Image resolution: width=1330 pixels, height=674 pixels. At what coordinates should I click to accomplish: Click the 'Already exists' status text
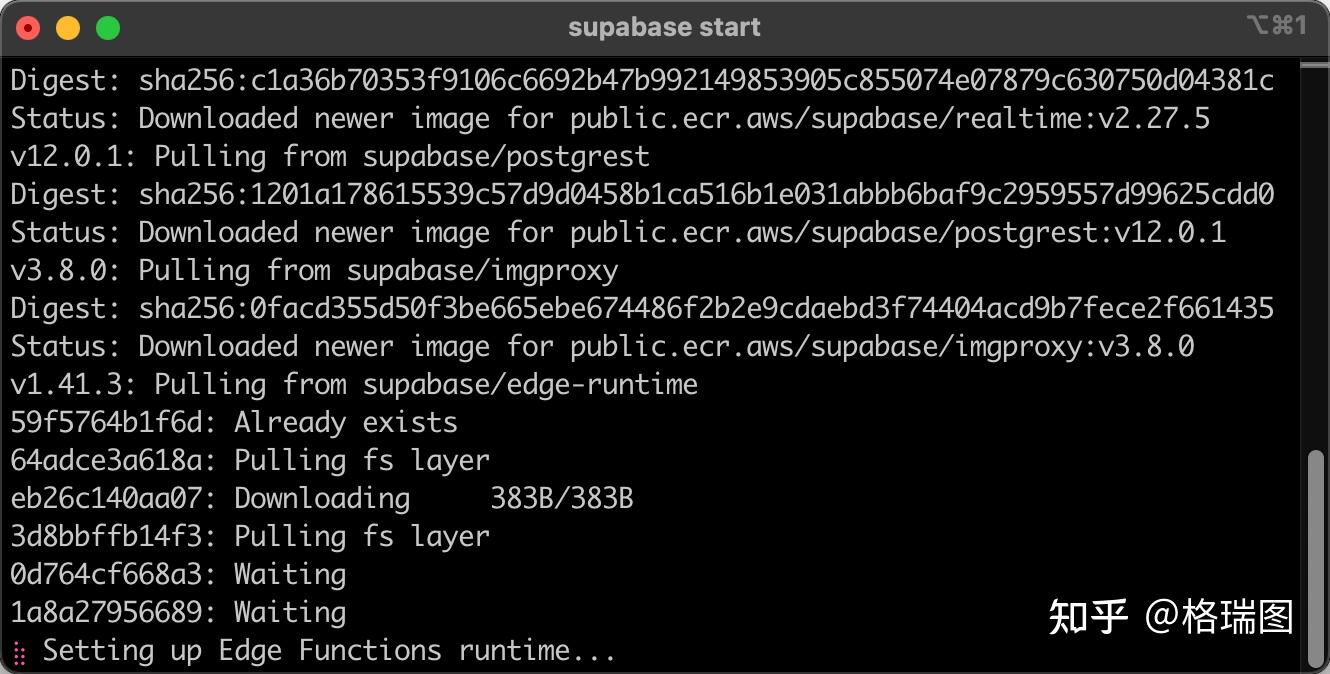pos(345,422)
